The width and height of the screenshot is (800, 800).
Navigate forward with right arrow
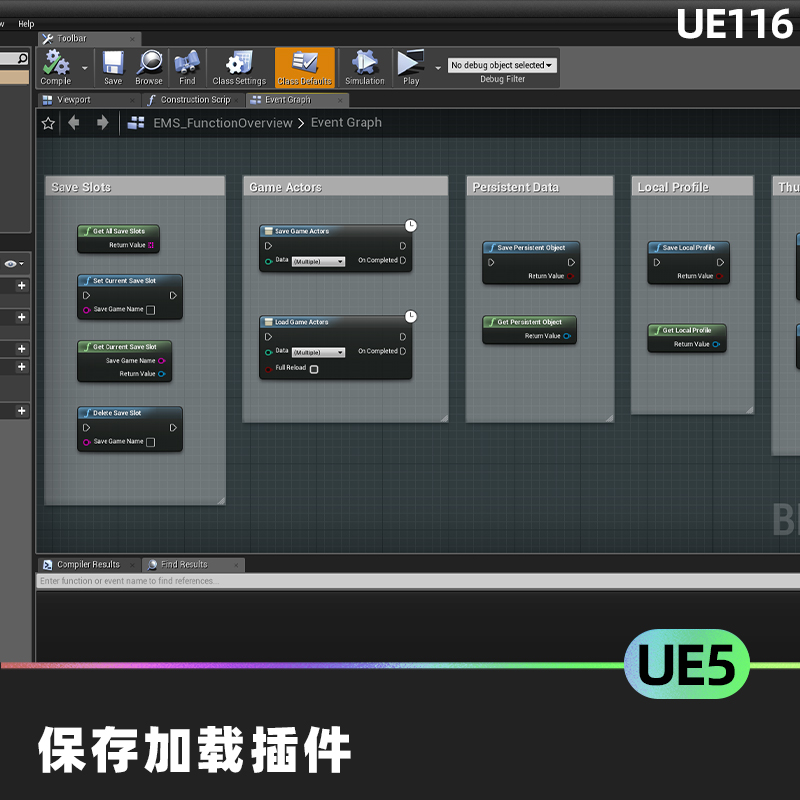(103, 122)
